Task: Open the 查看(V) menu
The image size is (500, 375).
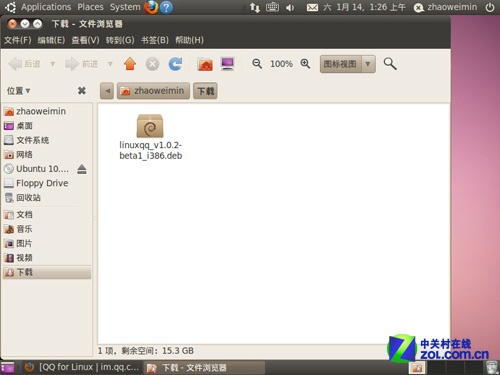Action: point(85,40)
